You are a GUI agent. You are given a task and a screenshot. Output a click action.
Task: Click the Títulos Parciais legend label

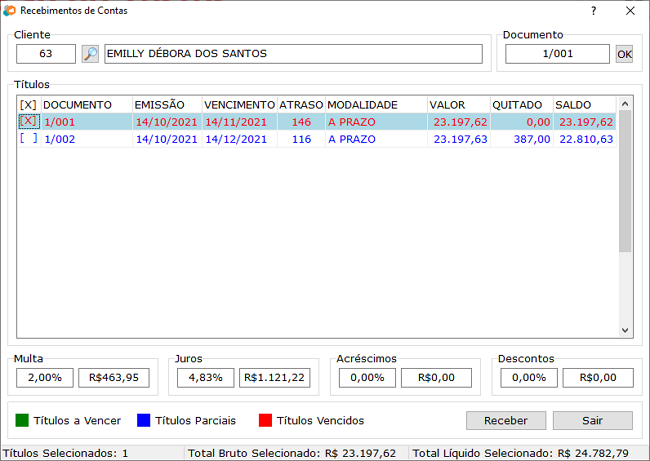click(x=195, y=420)
